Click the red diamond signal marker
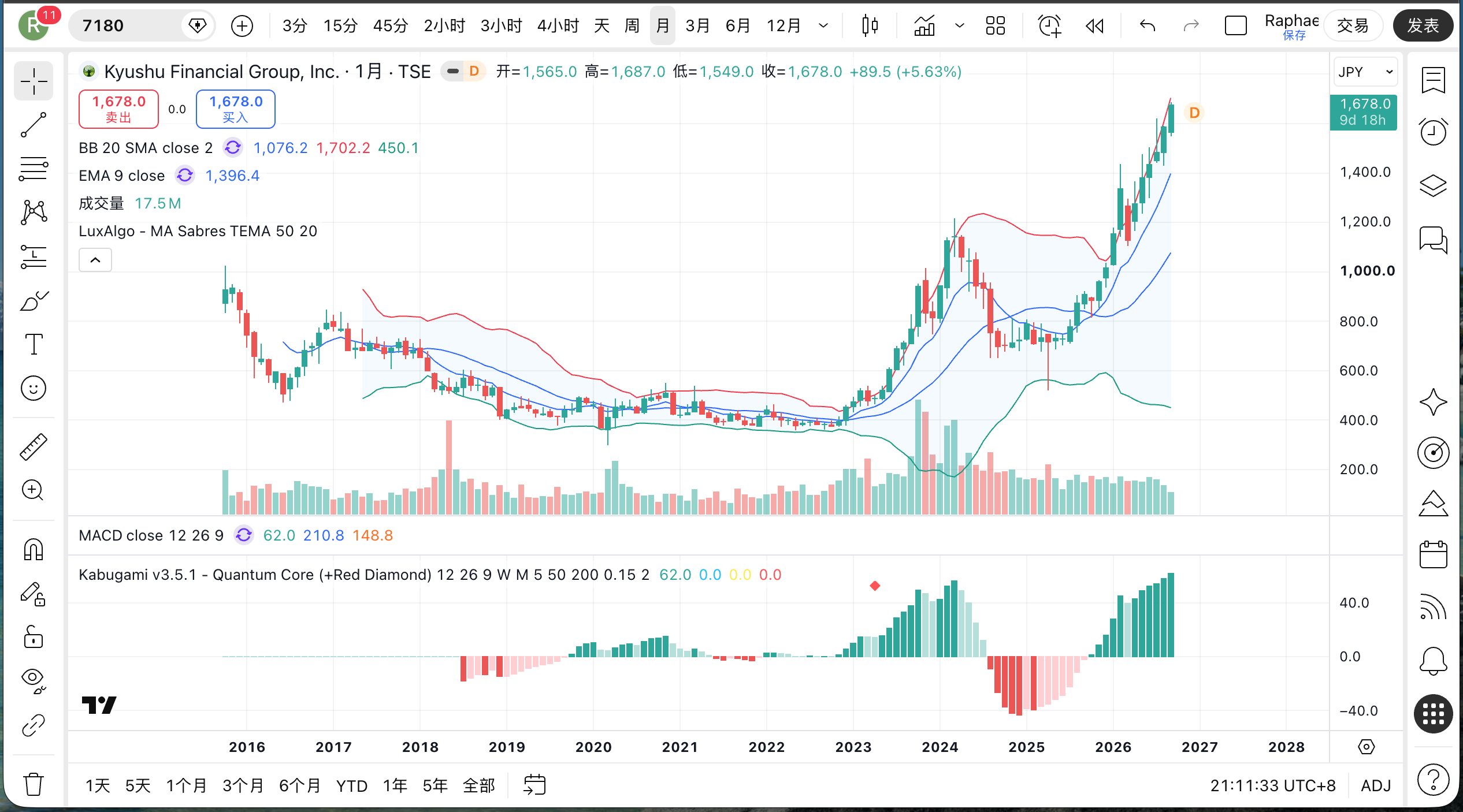Screen dimensions: 1463x812 (x=875, y=586)
